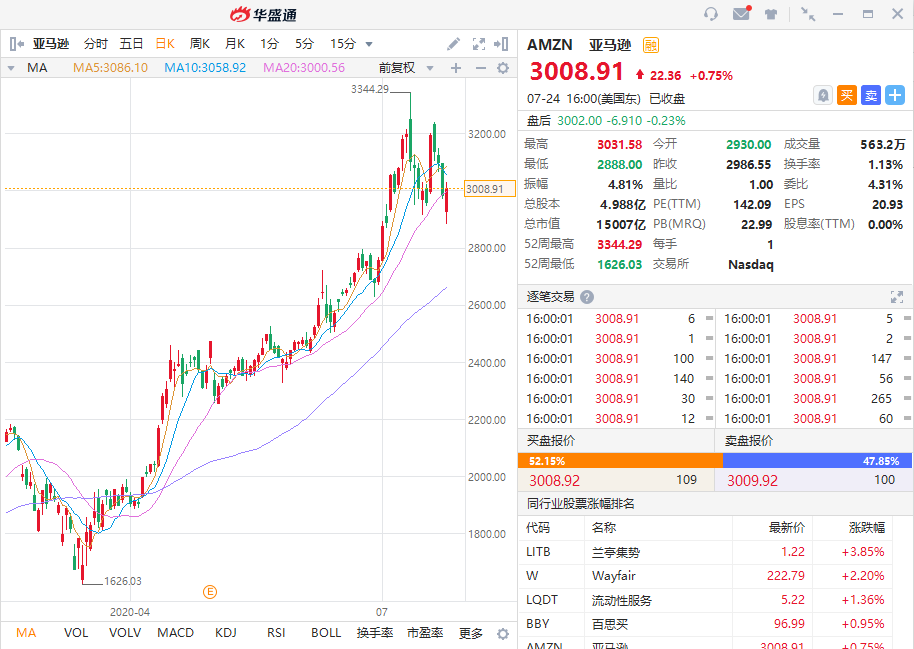Image resolution: width=914 pixels, height=649 pixels.
Task: Click MA20:3000.56 legend label
Action: pyautogui.click(x=304, y=68)
